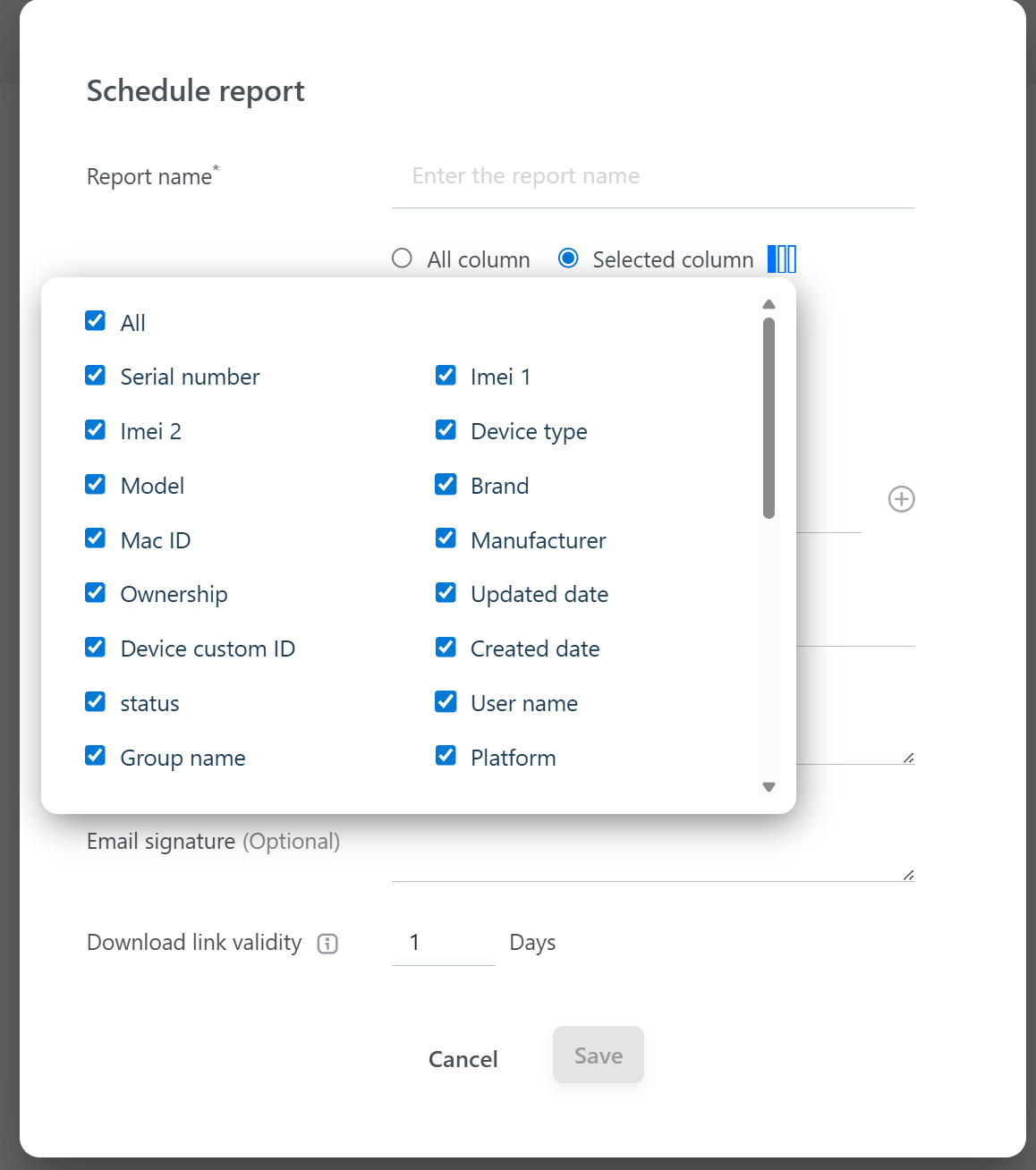
Task: Click the column list scrollbar thumb
Action: (x=769, y=418)
